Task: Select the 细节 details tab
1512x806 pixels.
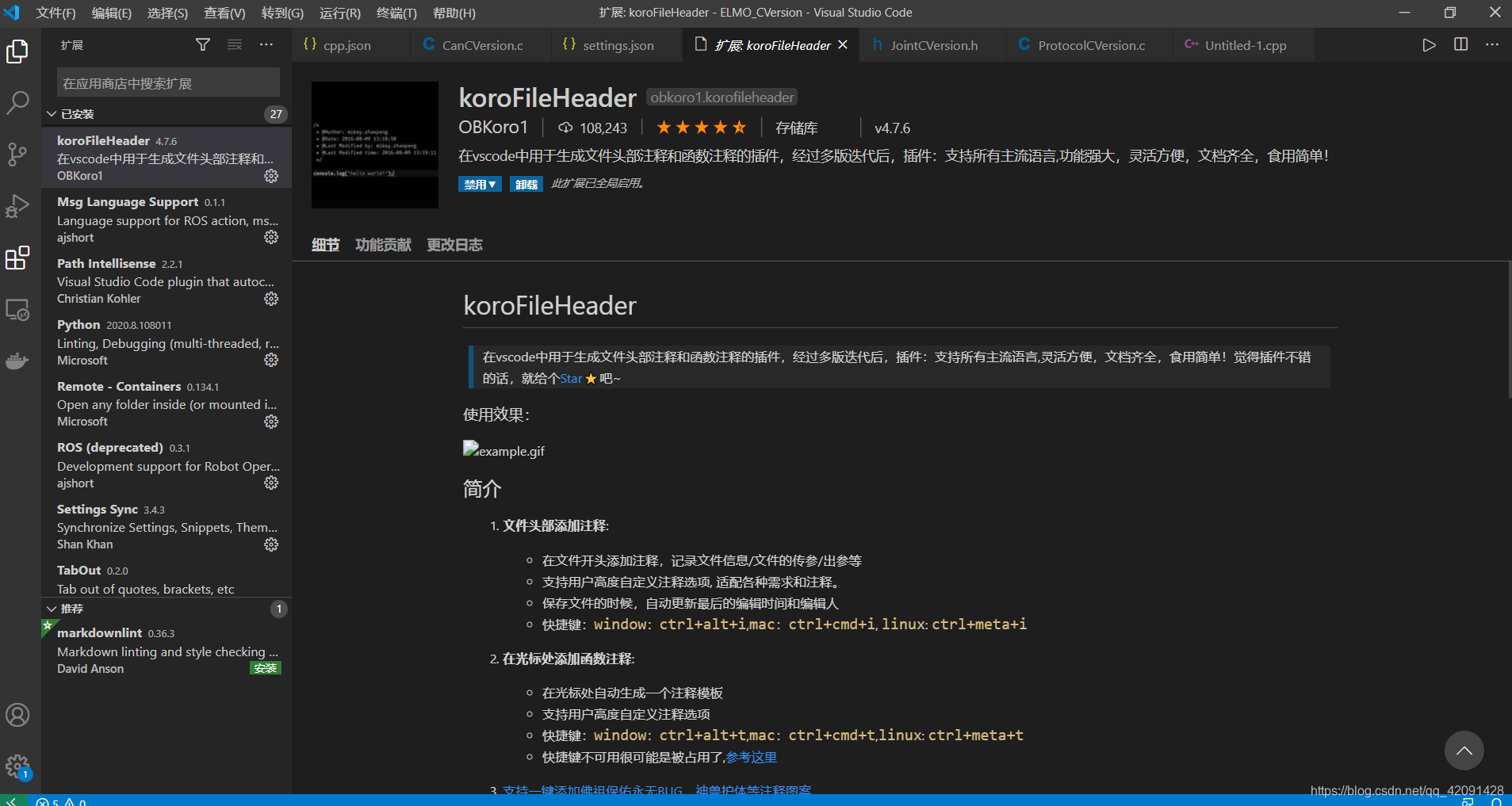Action: pos(325,245)
